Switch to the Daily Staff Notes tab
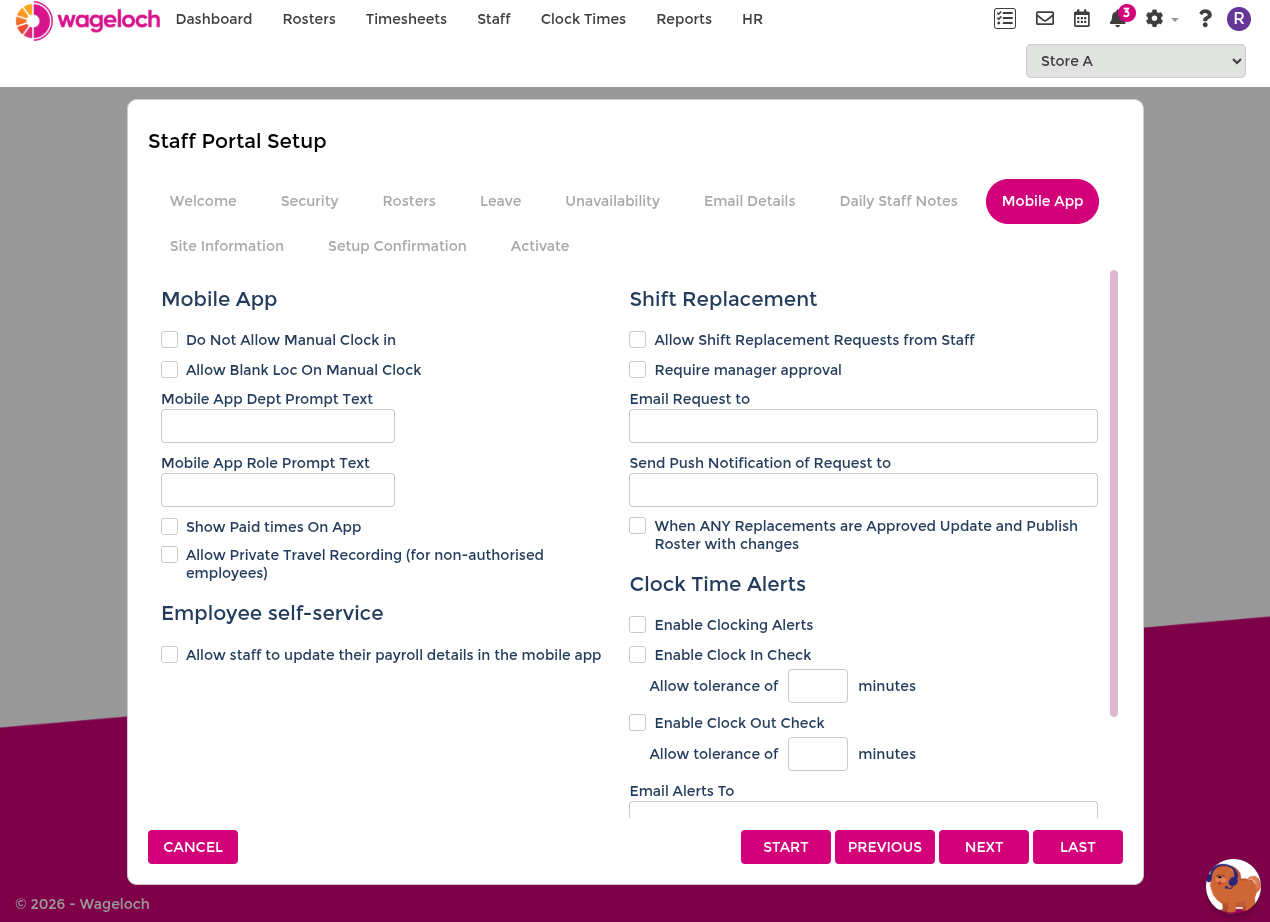The width and height of the screenshot is (1270, 922). click(899, 201)
